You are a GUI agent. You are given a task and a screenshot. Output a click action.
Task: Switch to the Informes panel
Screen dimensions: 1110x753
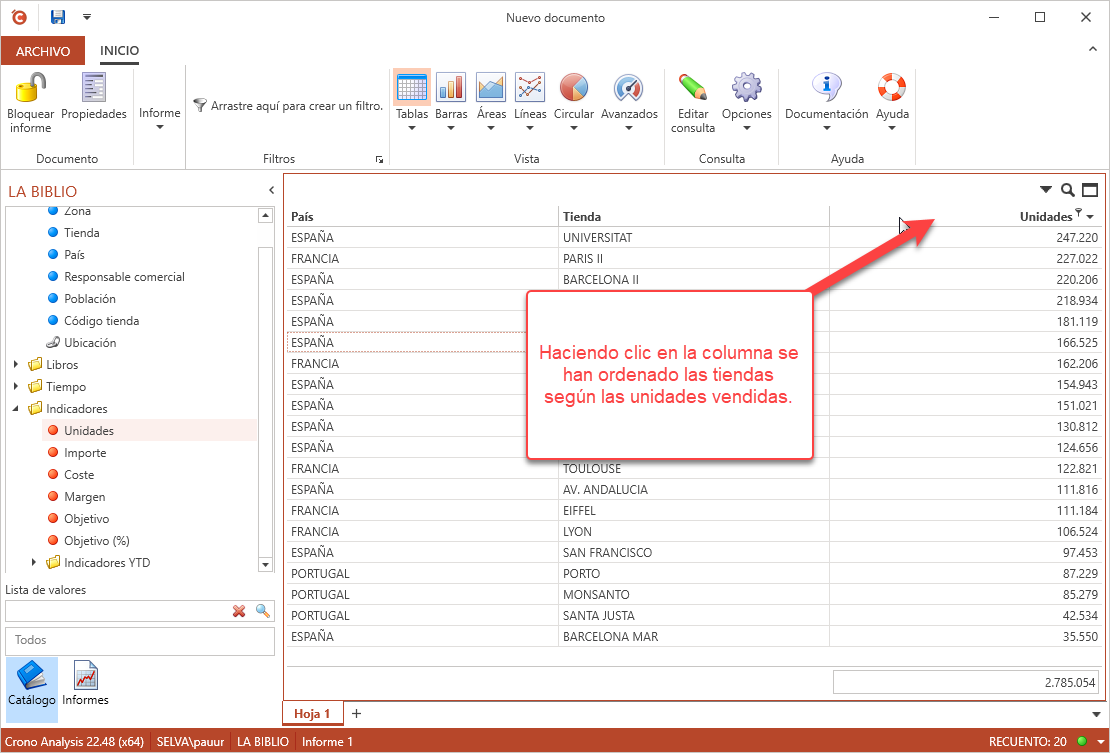coord(85,683)
